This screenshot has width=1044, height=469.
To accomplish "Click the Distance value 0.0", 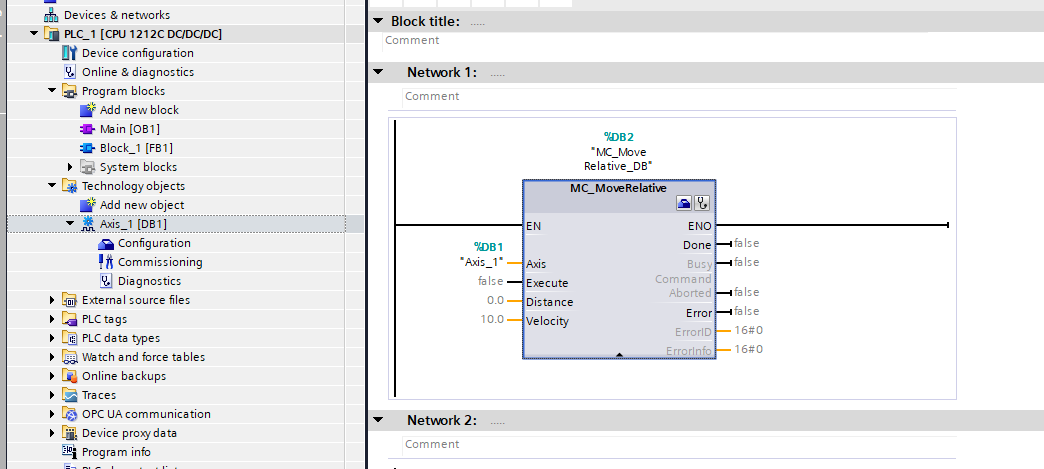I will pos(495,300).
